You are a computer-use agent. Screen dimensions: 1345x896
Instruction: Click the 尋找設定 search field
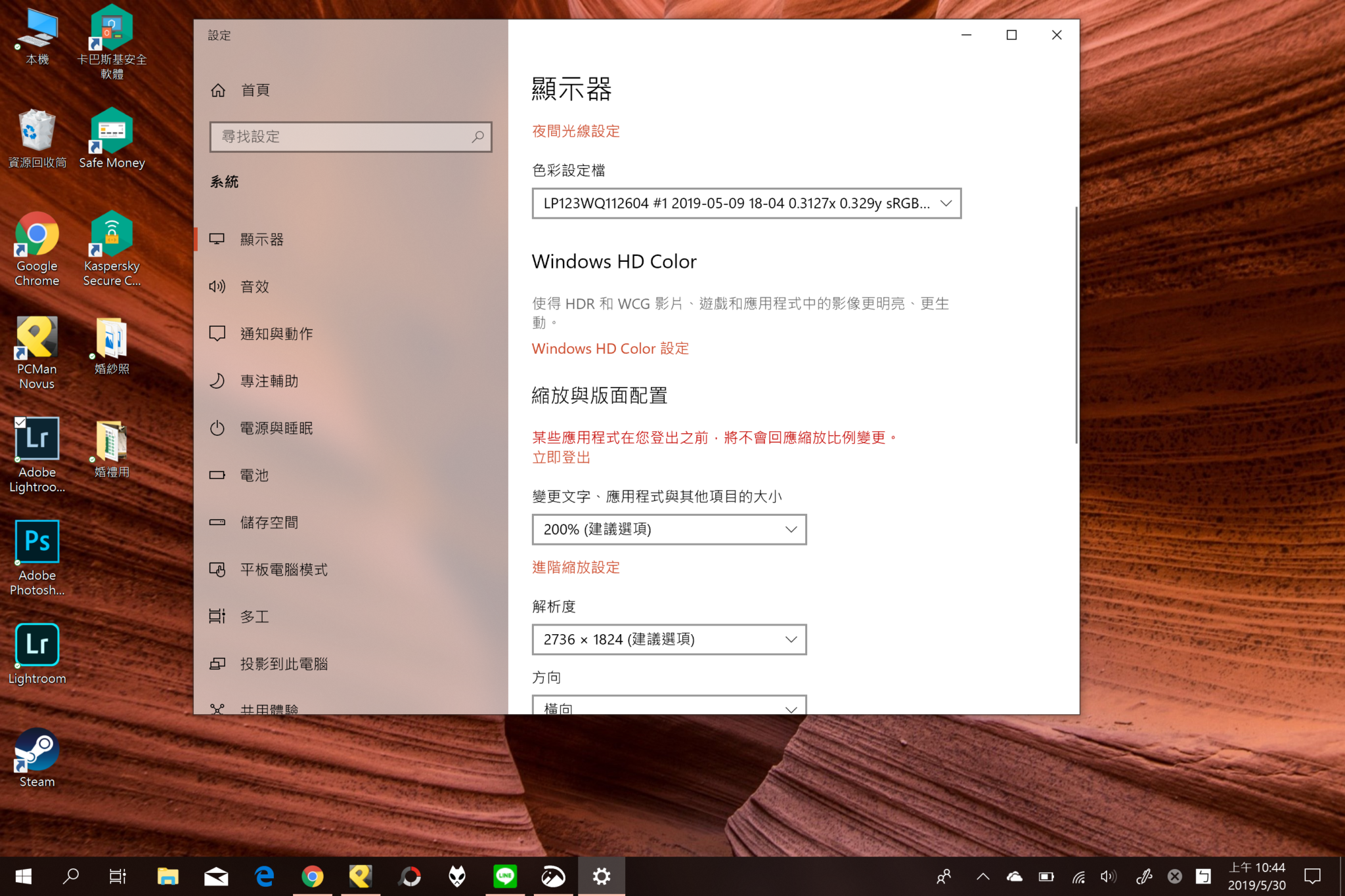coord(351,137)
